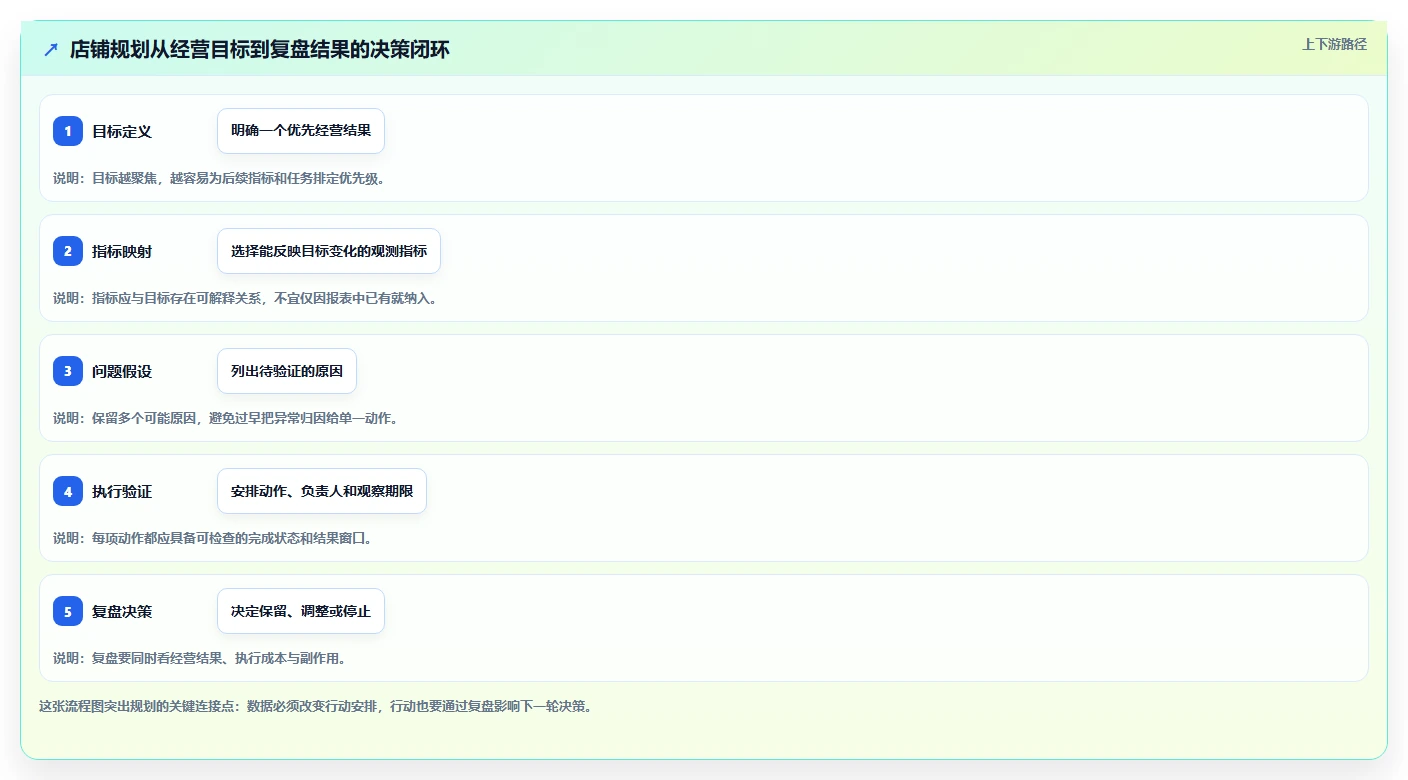The width and height of the screenshot is (1408, 780).
Task: Select the step 2 number badge
Action: 68,251
